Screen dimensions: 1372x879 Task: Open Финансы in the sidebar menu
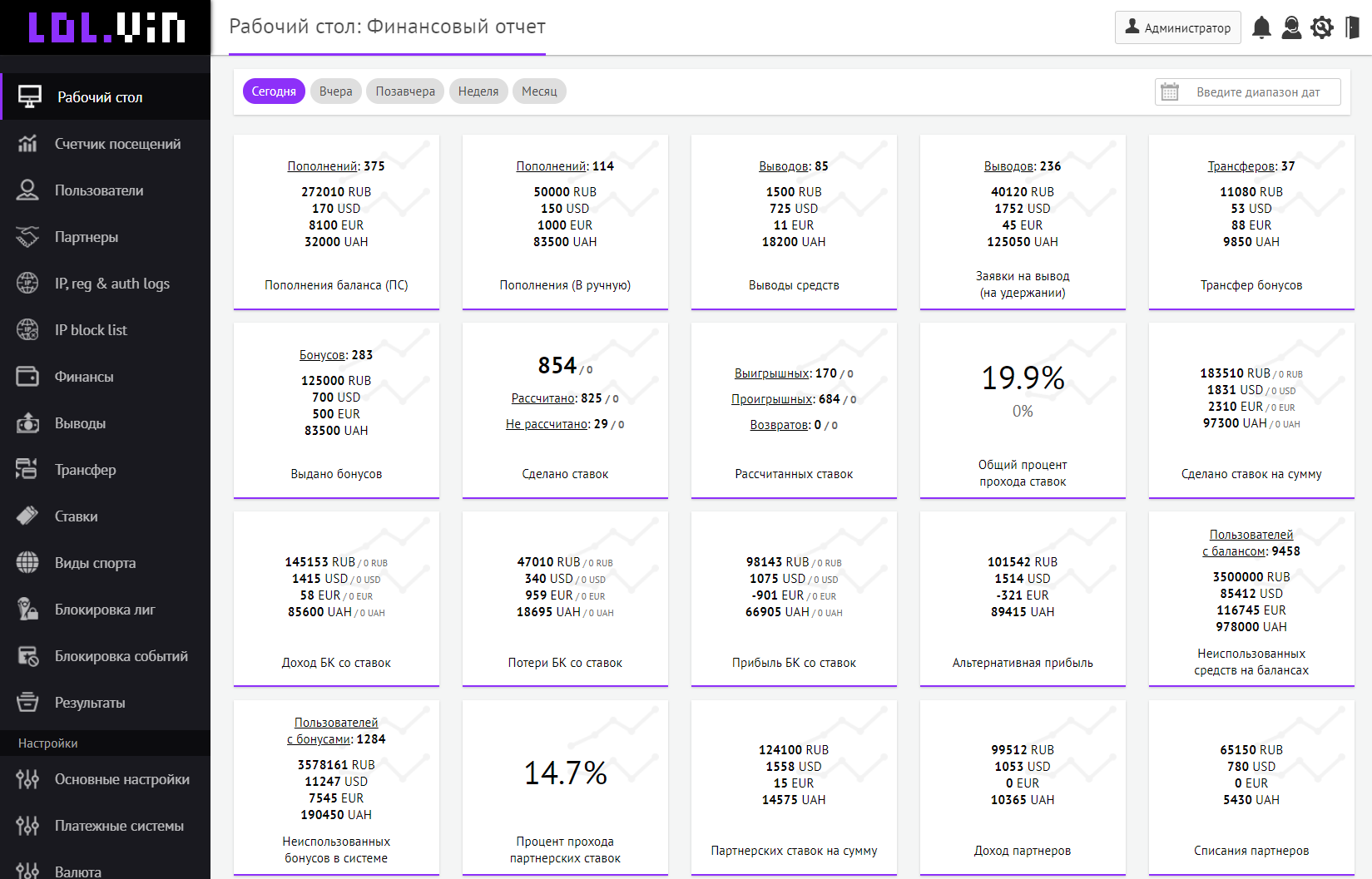point(84,377)
